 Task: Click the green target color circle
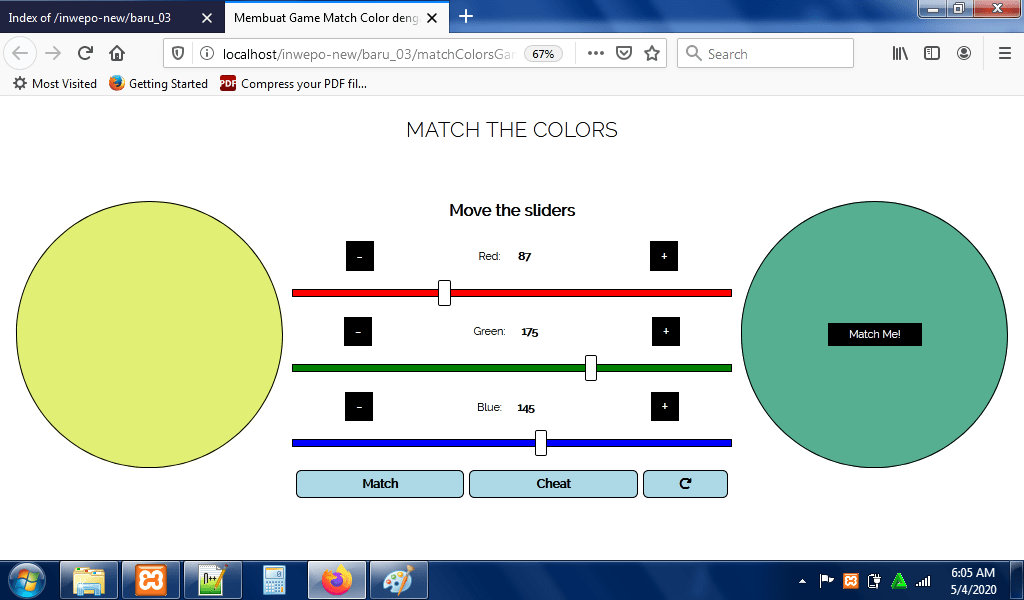coord(874,334)
